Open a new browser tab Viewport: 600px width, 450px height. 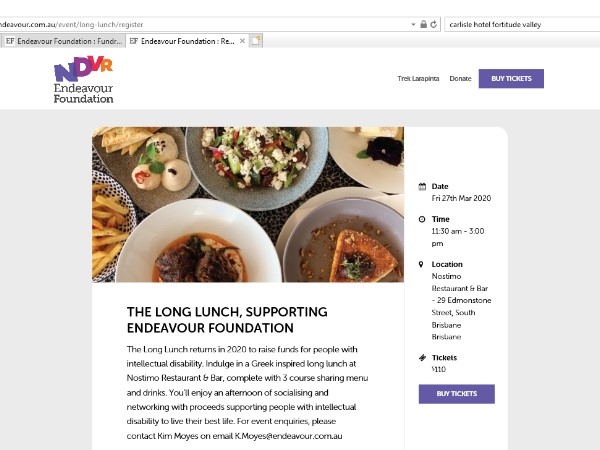click(x=256, y=41)
